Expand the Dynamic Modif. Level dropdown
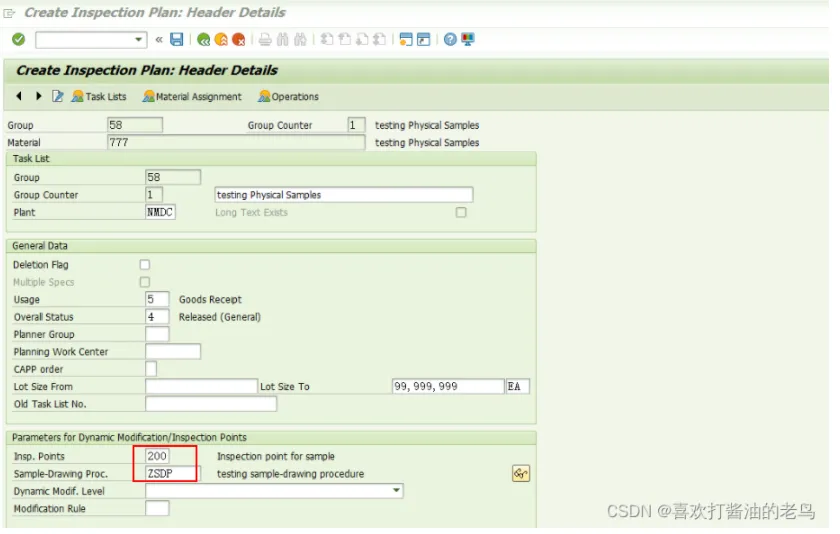This screenshot has height=534, width=840. pos(396,491)
